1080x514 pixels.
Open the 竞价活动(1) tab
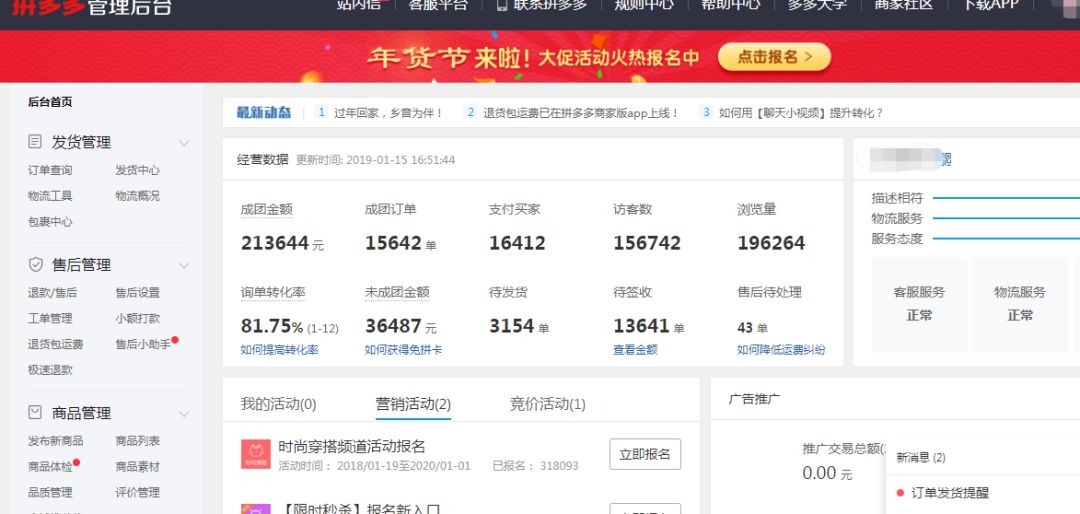click(548, 404)
